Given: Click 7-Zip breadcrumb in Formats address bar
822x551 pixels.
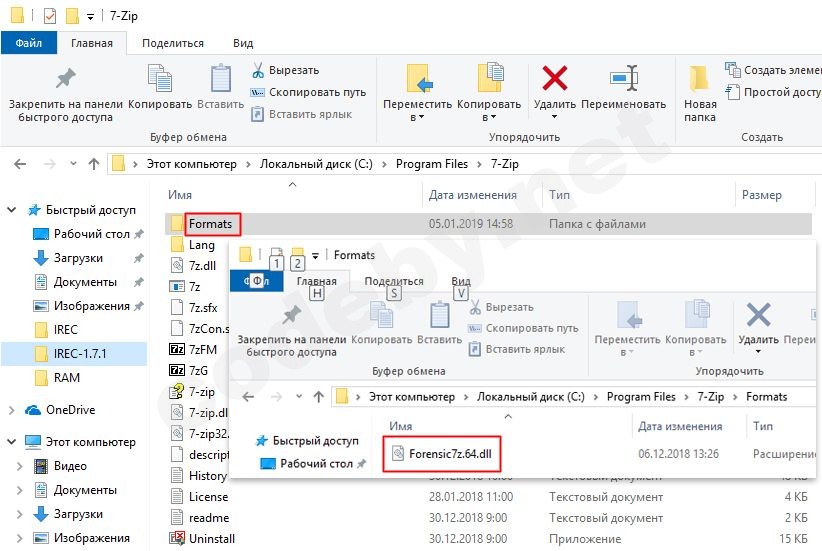Looking at the screenshot, I should 710,397.
